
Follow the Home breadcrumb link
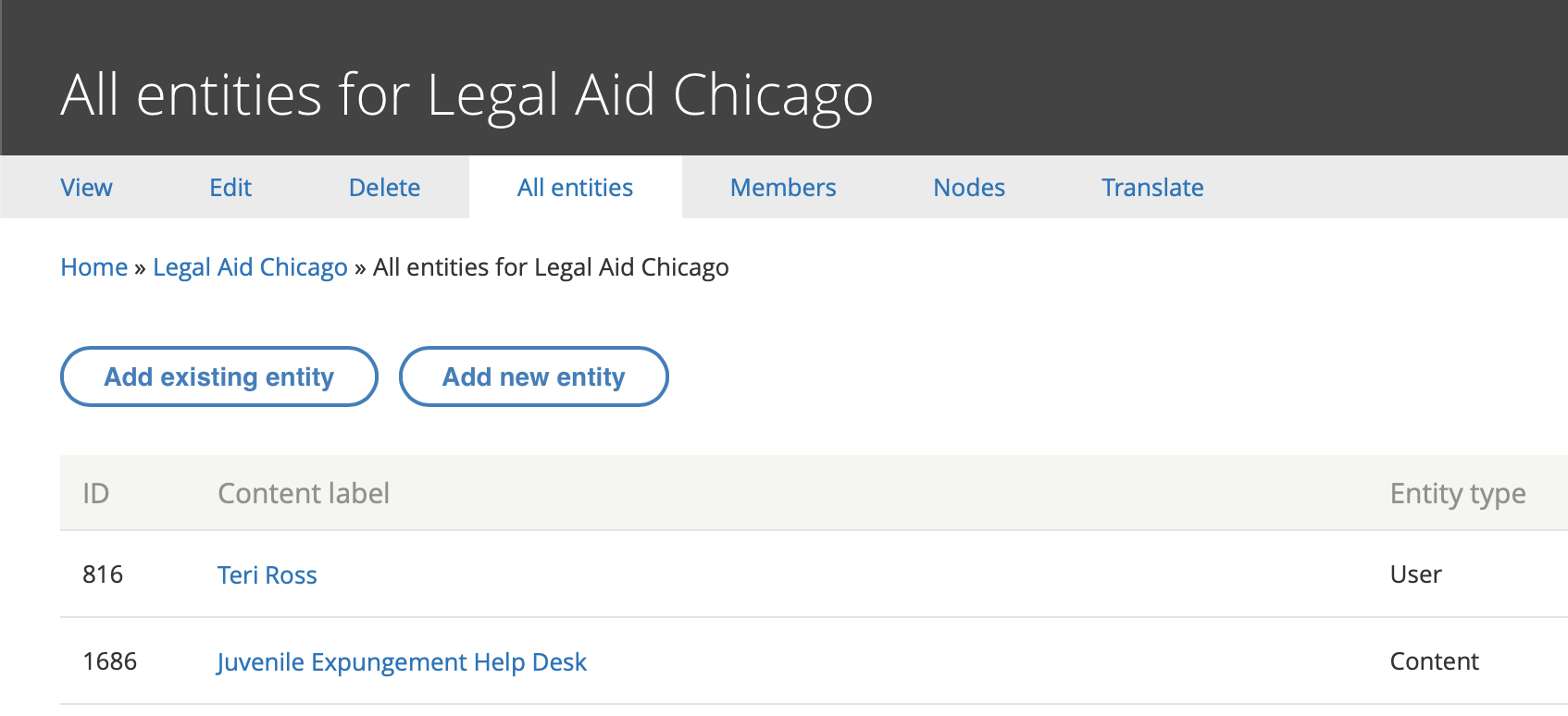click(93, 267)
